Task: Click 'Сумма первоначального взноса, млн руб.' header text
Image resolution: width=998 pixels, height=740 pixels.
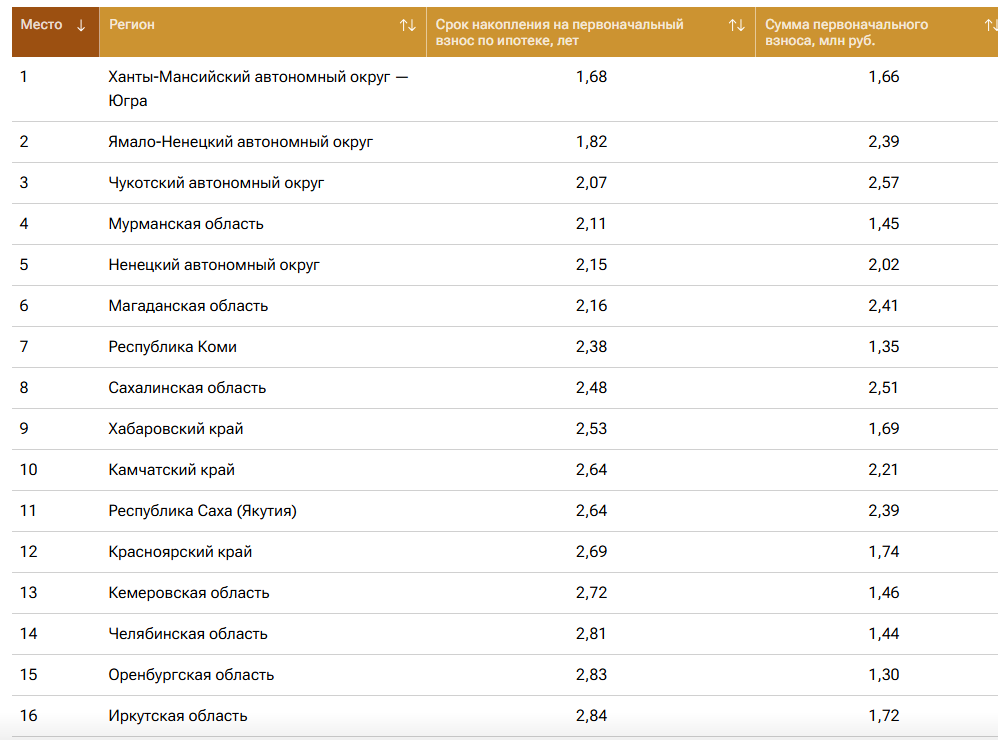Action: (x=846, y=33)
